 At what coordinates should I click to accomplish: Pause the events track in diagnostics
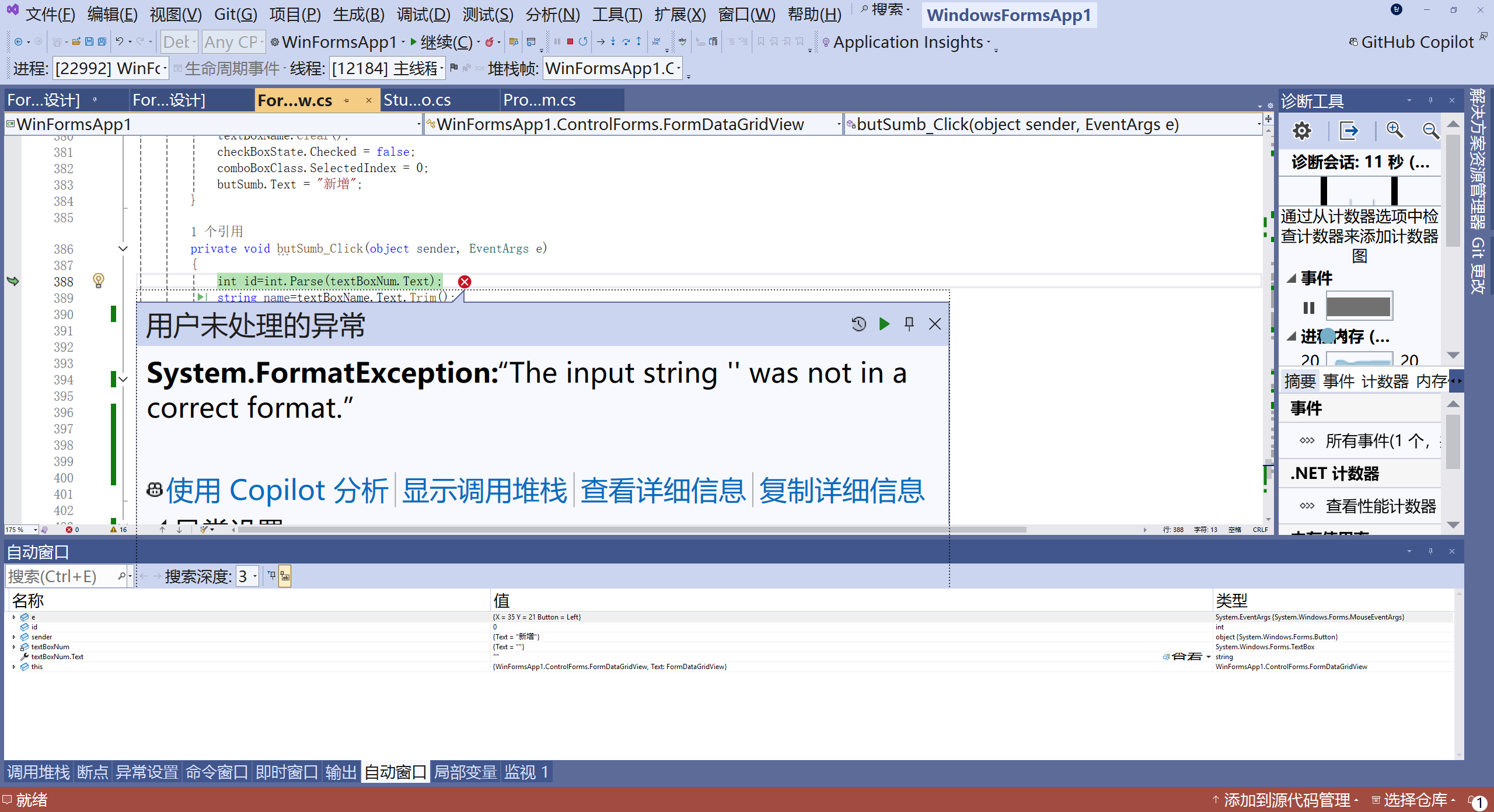pos(1308,307)
